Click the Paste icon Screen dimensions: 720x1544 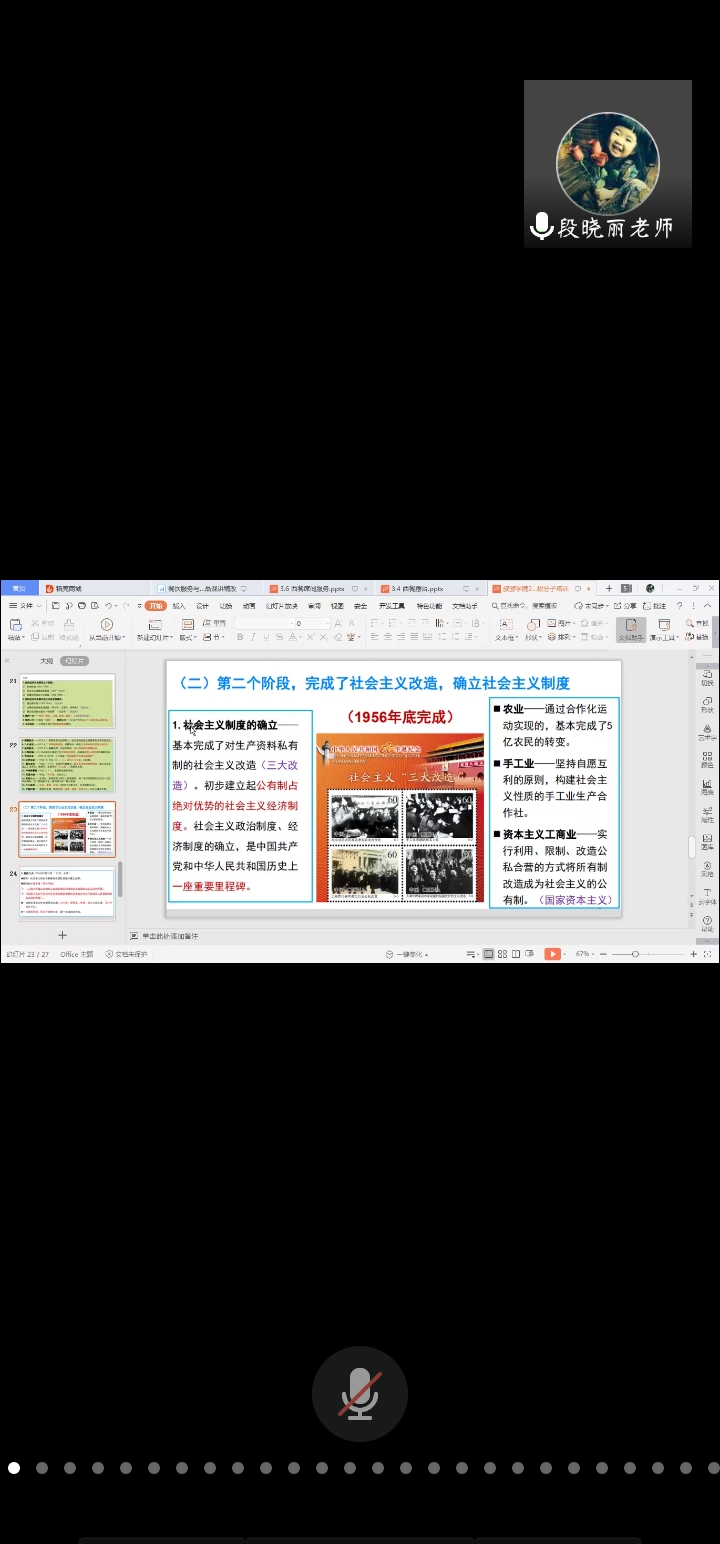coord(15,625)
